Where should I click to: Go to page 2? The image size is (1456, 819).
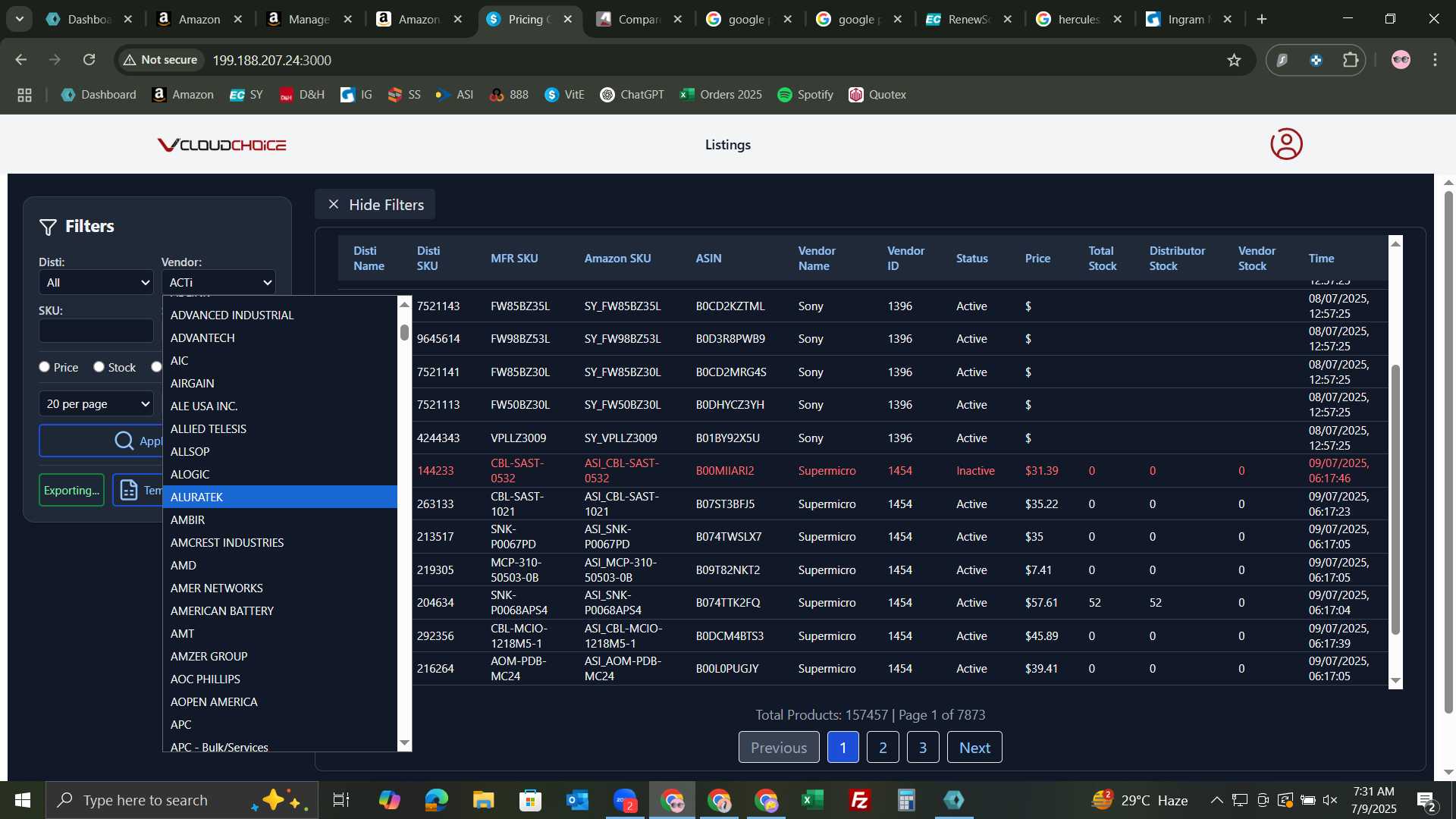pyautogui.click(x=883, y=748)
